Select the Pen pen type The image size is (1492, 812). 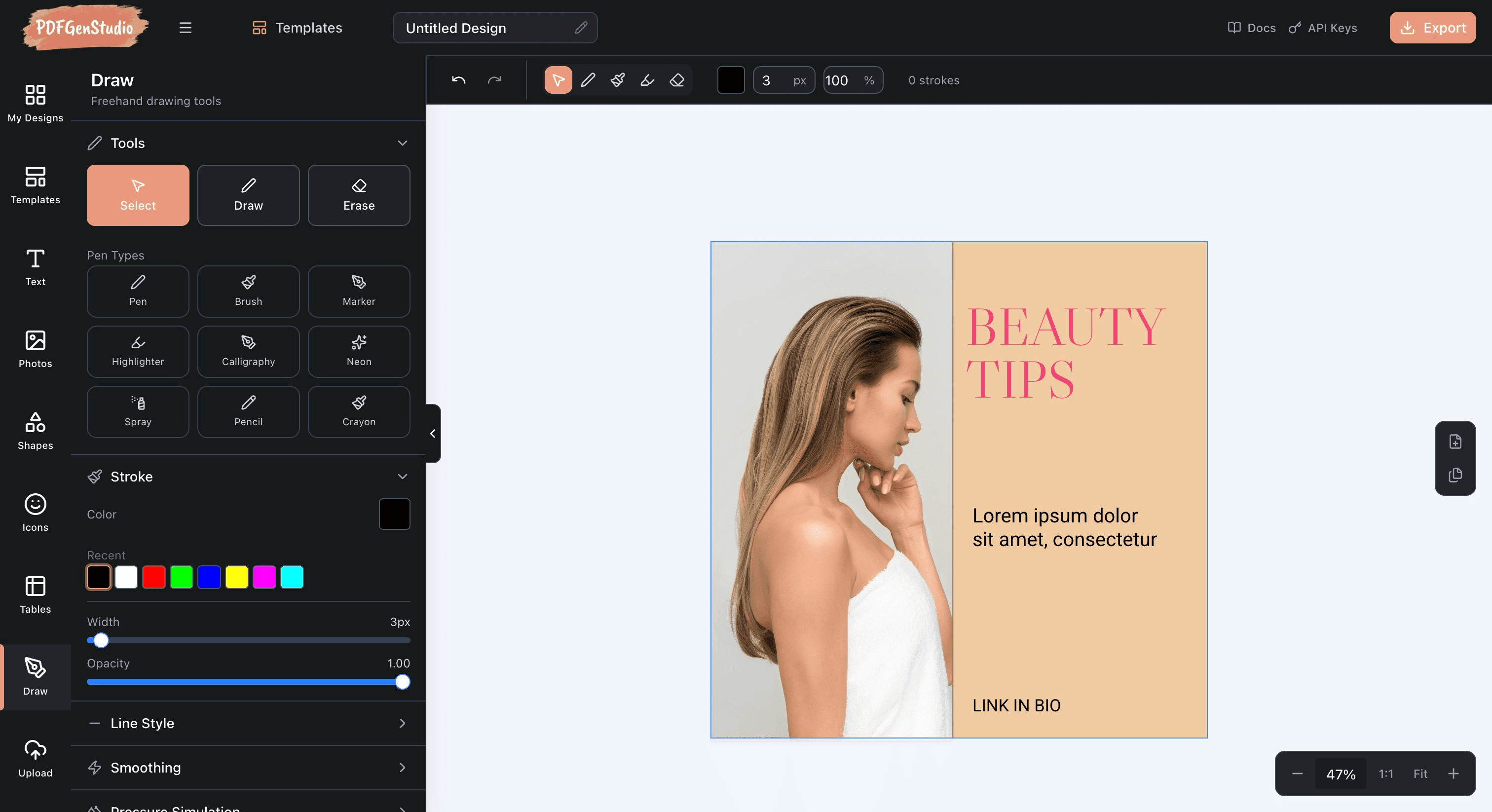137,292
